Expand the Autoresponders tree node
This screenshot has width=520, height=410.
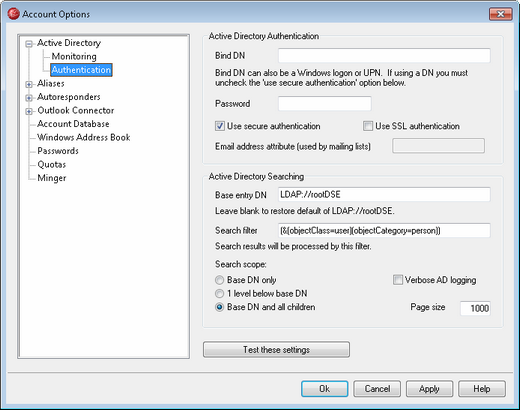click(x=29, y=98)
